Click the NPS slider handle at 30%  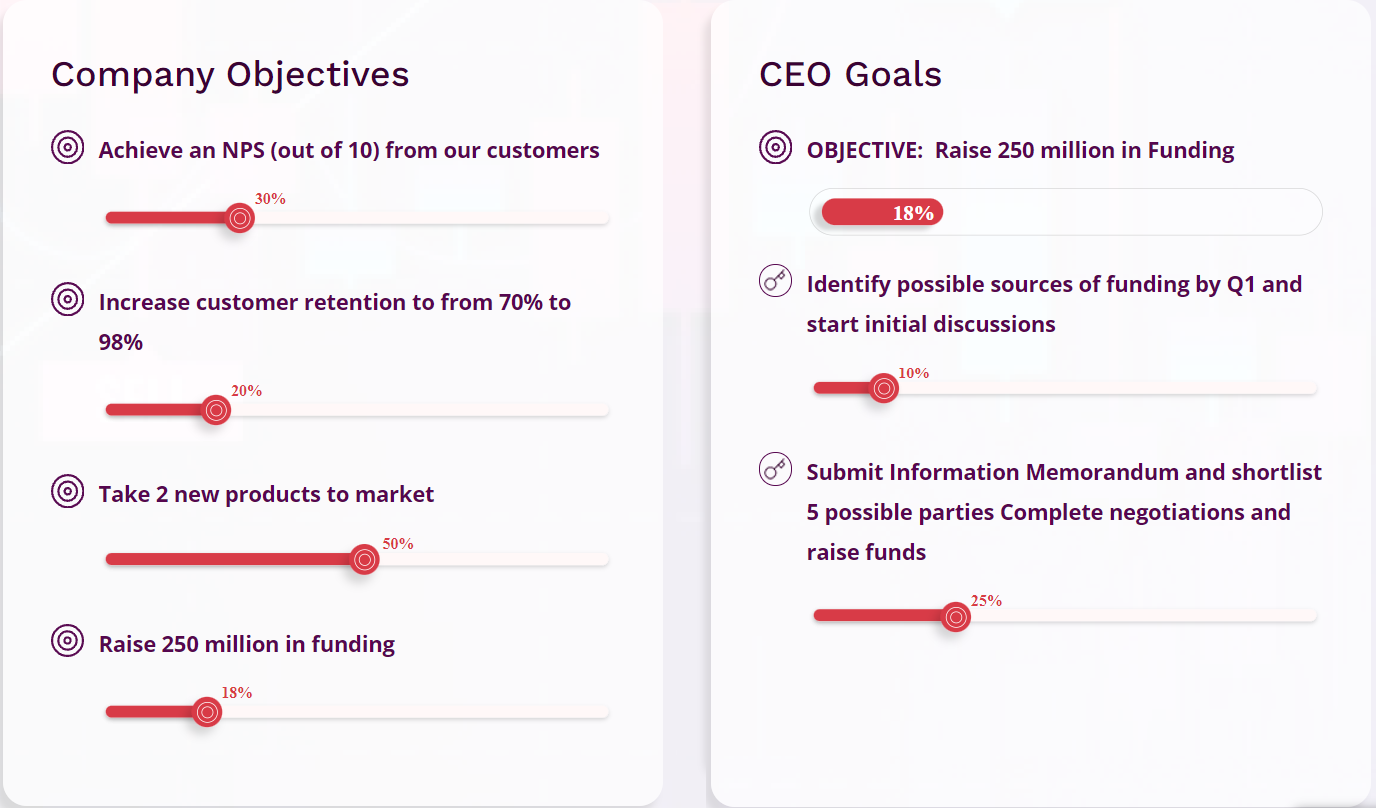pos(239,217)
